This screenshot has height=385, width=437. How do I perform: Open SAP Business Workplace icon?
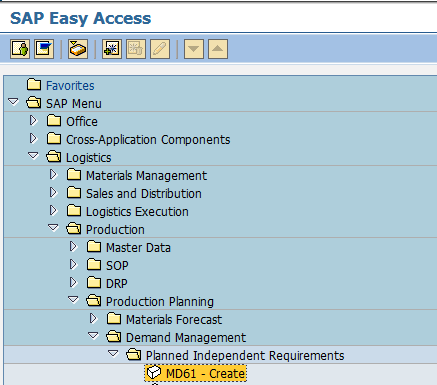78,49
